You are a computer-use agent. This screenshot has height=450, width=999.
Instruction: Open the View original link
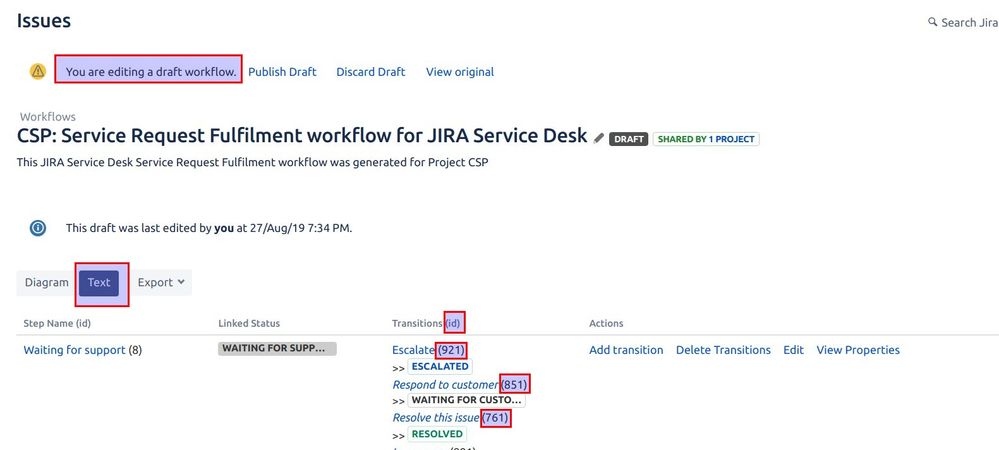pyautogui.click(x=460, y=72)
